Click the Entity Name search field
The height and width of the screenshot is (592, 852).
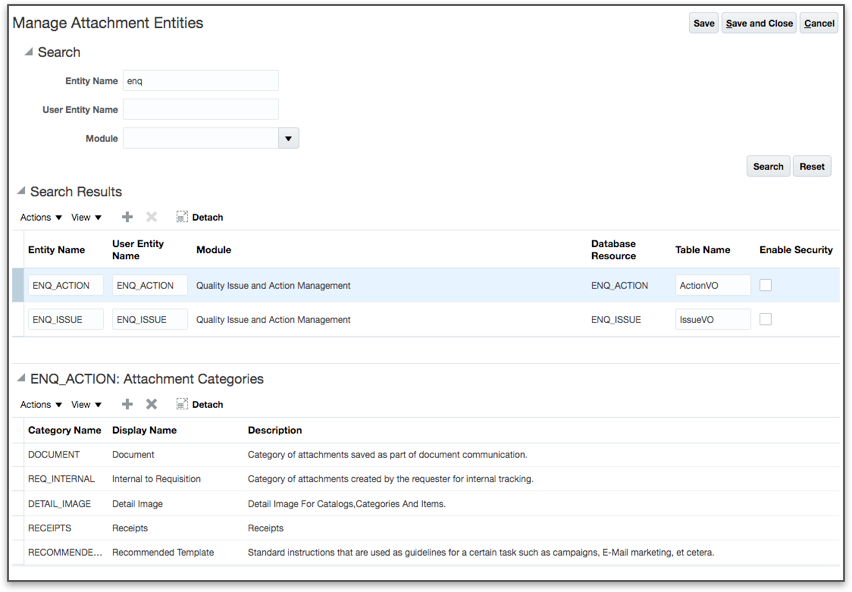tap(200, 81)
